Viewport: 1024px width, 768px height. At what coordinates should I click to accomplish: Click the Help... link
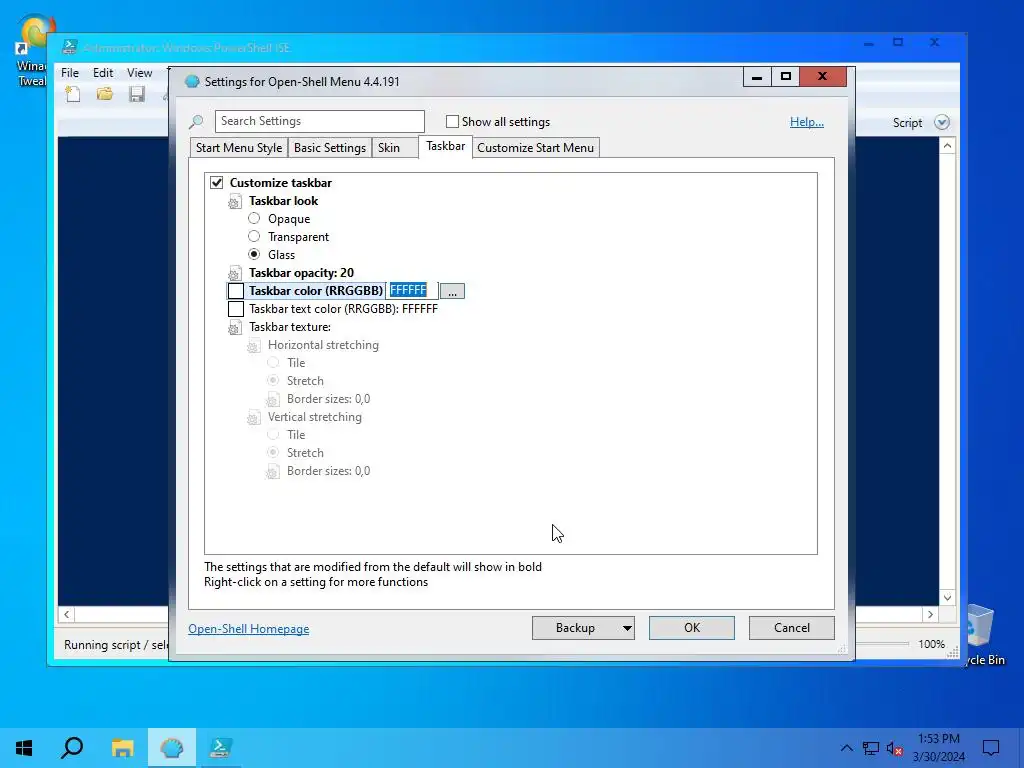pos(807,122)
